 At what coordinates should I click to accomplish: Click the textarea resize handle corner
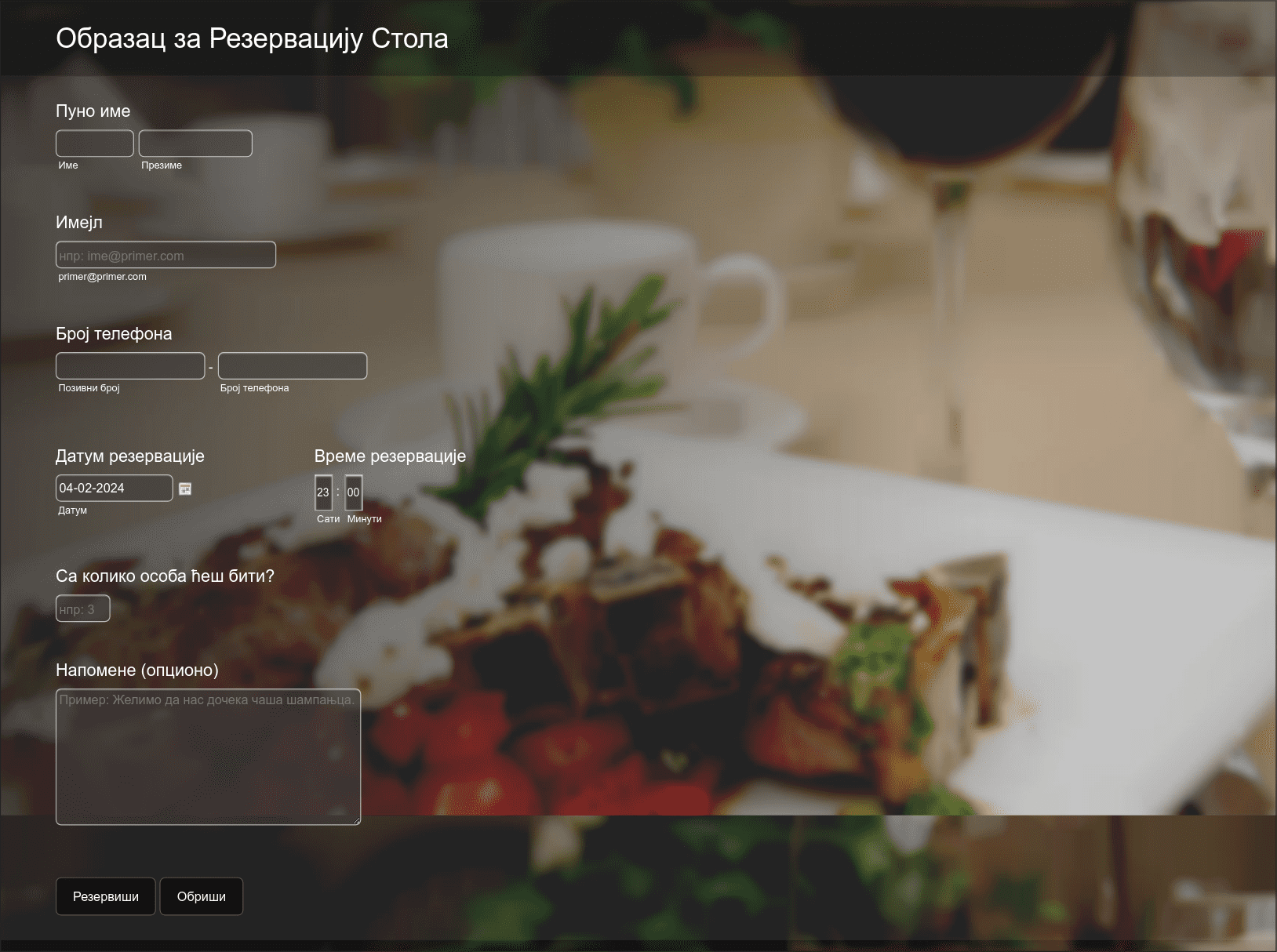pyautogui.click(x=355, y=819)
